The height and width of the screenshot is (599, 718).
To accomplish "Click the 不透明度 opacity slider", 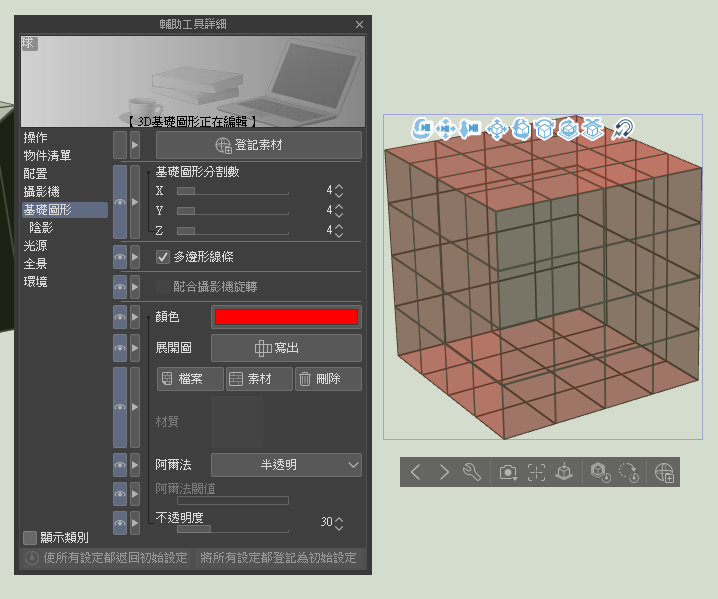I will point(233,529).
